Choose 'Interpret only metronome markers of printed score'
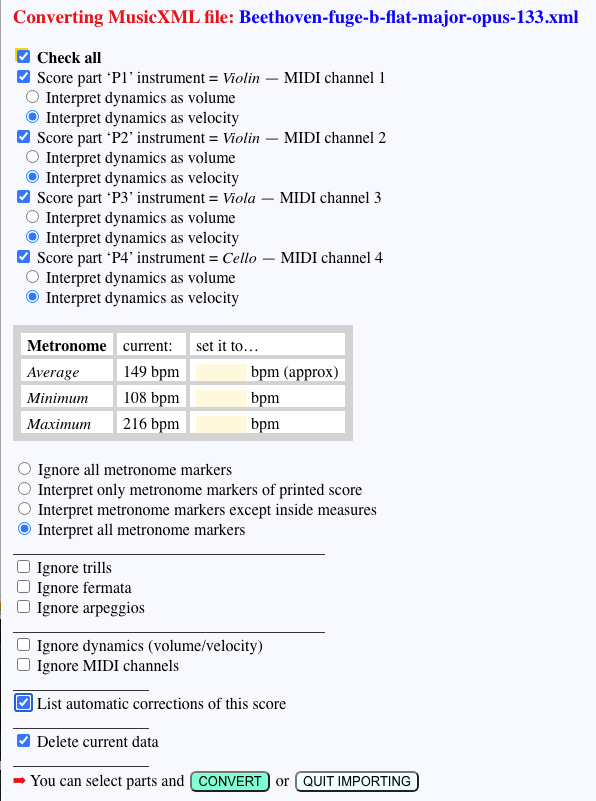Screen dimensions: 596x801 coord(24,488)
